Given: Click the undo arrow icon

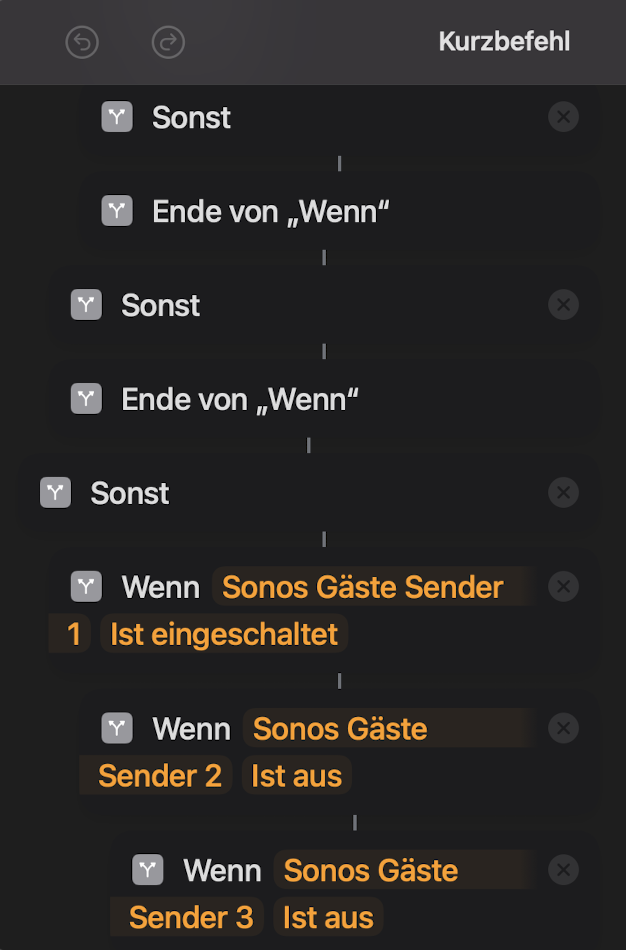Looking at the screenshot, I should click(82, 42).
